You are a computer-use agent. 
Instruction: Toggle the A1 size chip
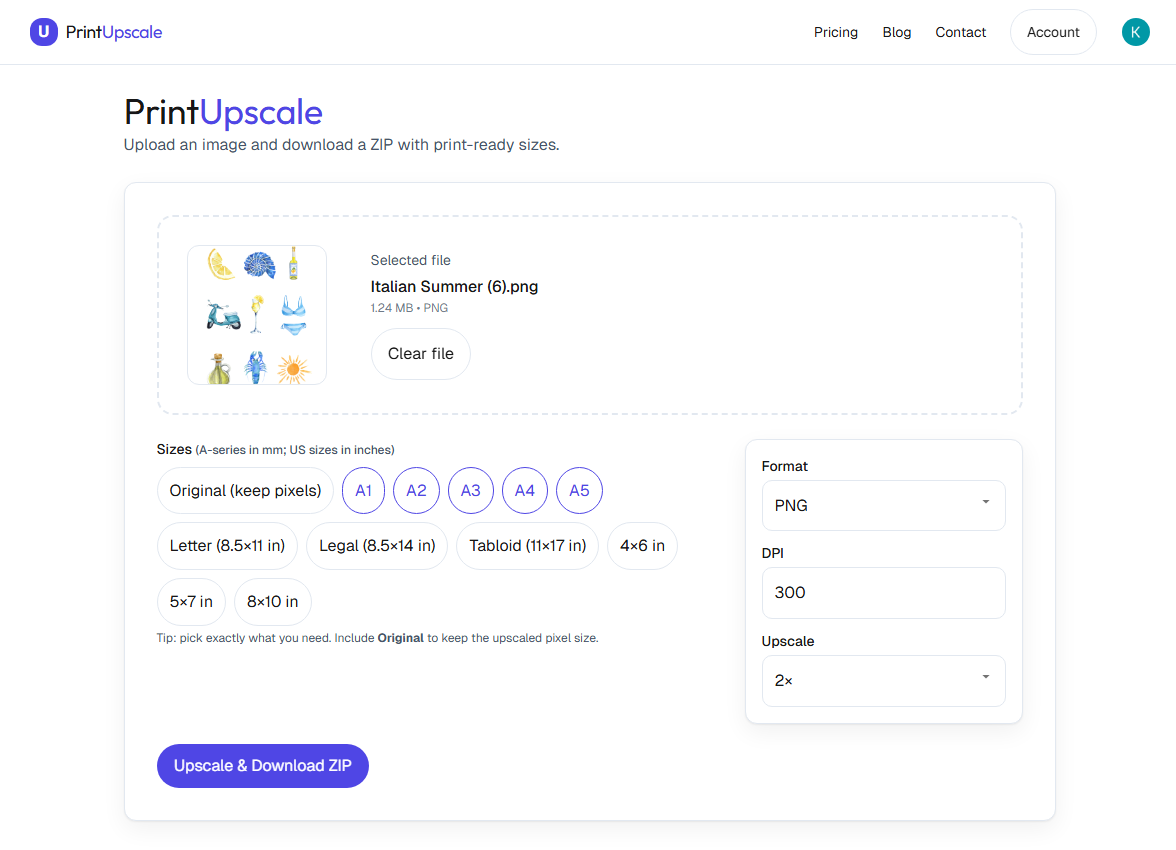[363, 491]
